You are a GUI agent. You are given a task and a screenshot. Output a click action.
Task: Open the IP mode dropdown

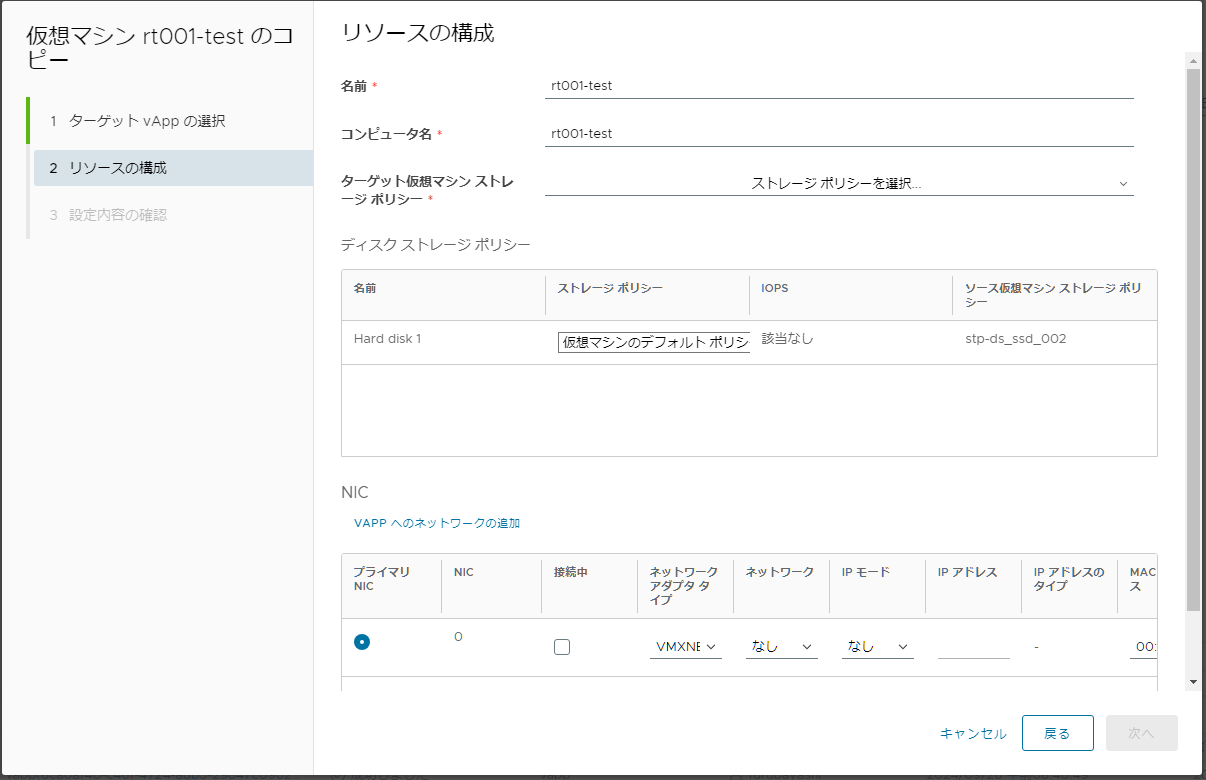point(878,647)
